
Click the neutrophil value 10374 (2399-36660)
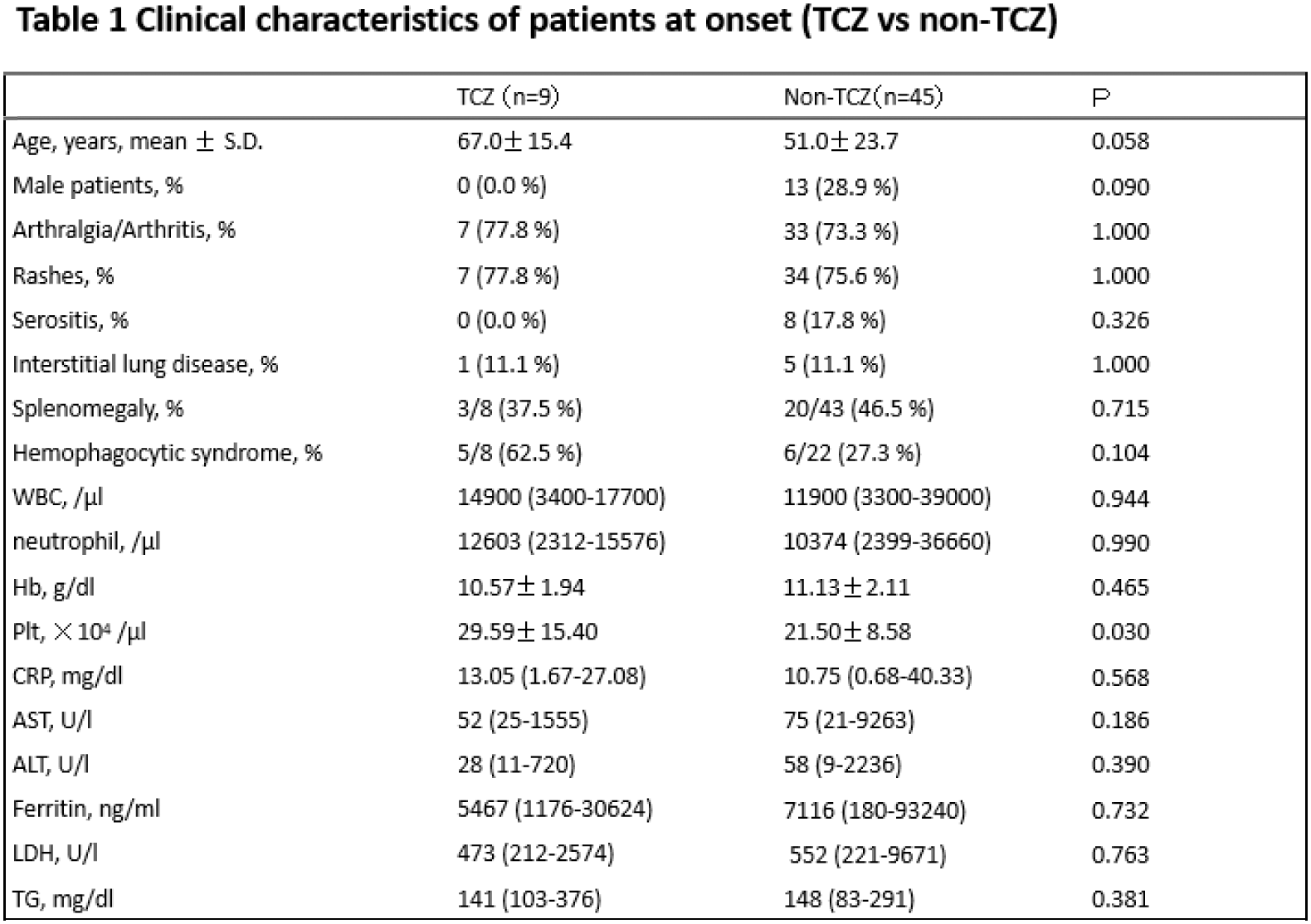pyautogui.click(x=887, y=542)
